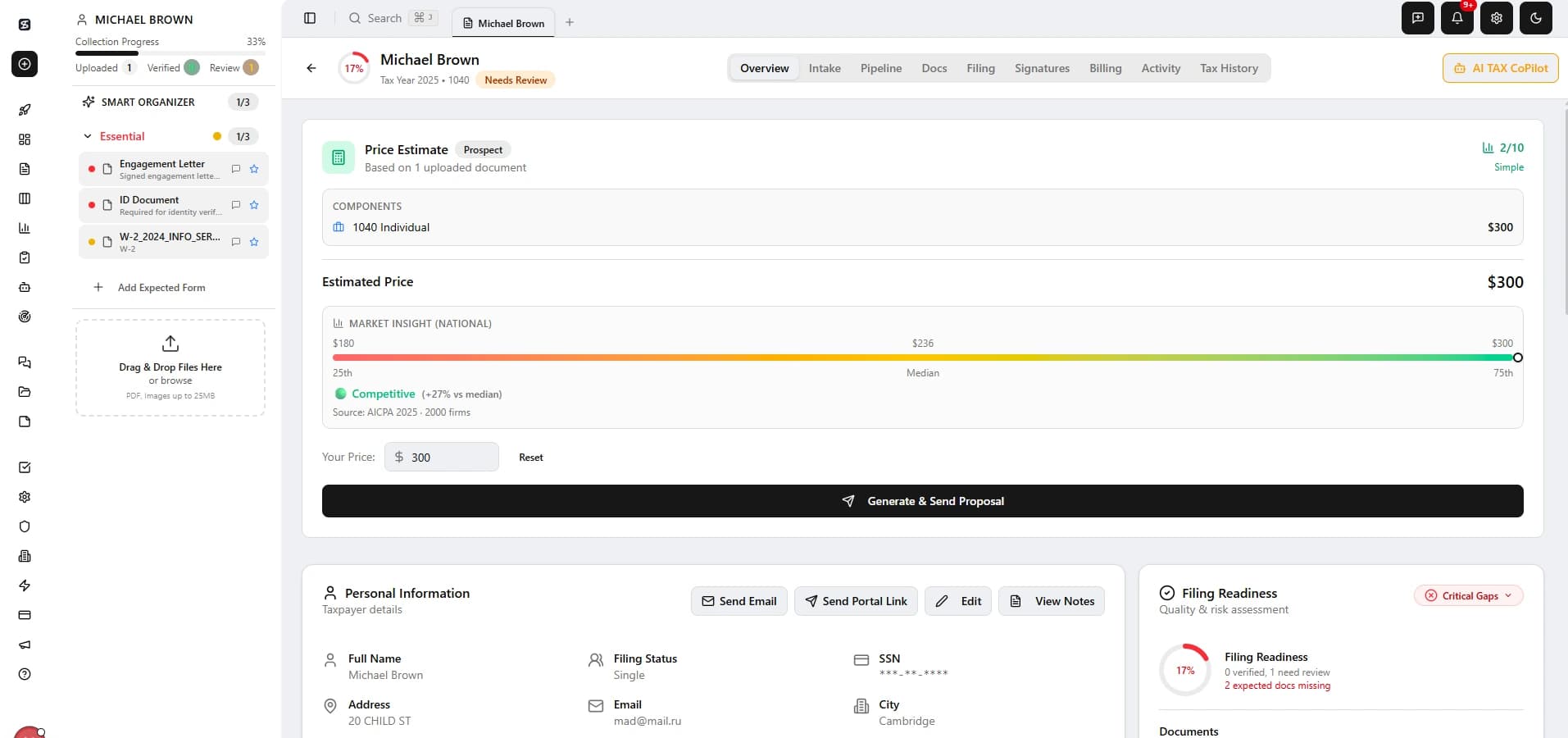The height and width of the screenshot is (738, 1568).
Task: Click the Needs Review status badge
Action: coord(516,80)
